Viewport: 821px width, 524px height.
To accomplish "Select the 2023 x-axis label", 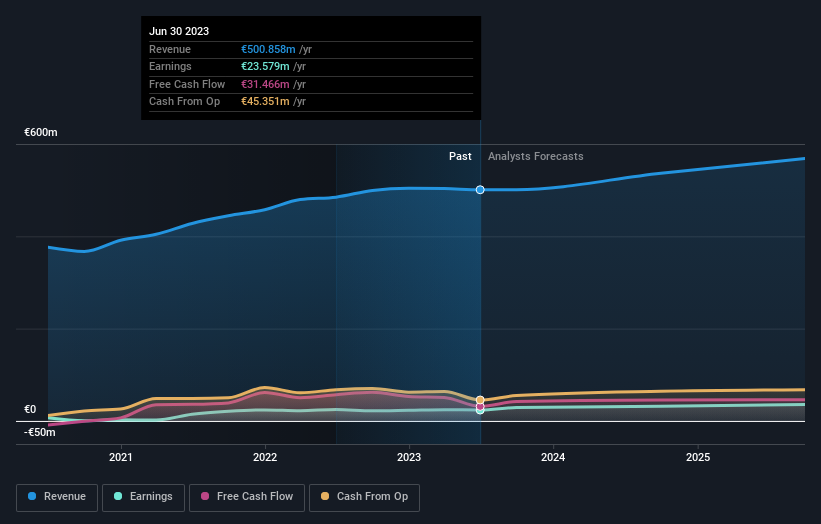I will pyautogui.click(x=409, y=457).
